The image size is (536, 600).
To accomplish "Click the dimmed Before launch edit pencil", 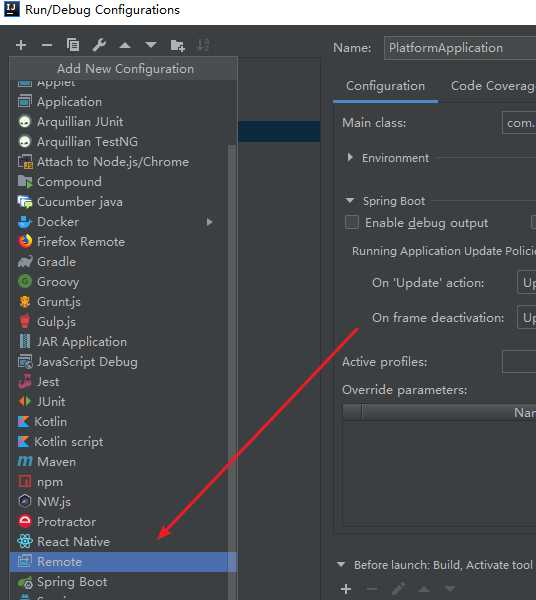I will pyautogui.click(x=398, y=589).
